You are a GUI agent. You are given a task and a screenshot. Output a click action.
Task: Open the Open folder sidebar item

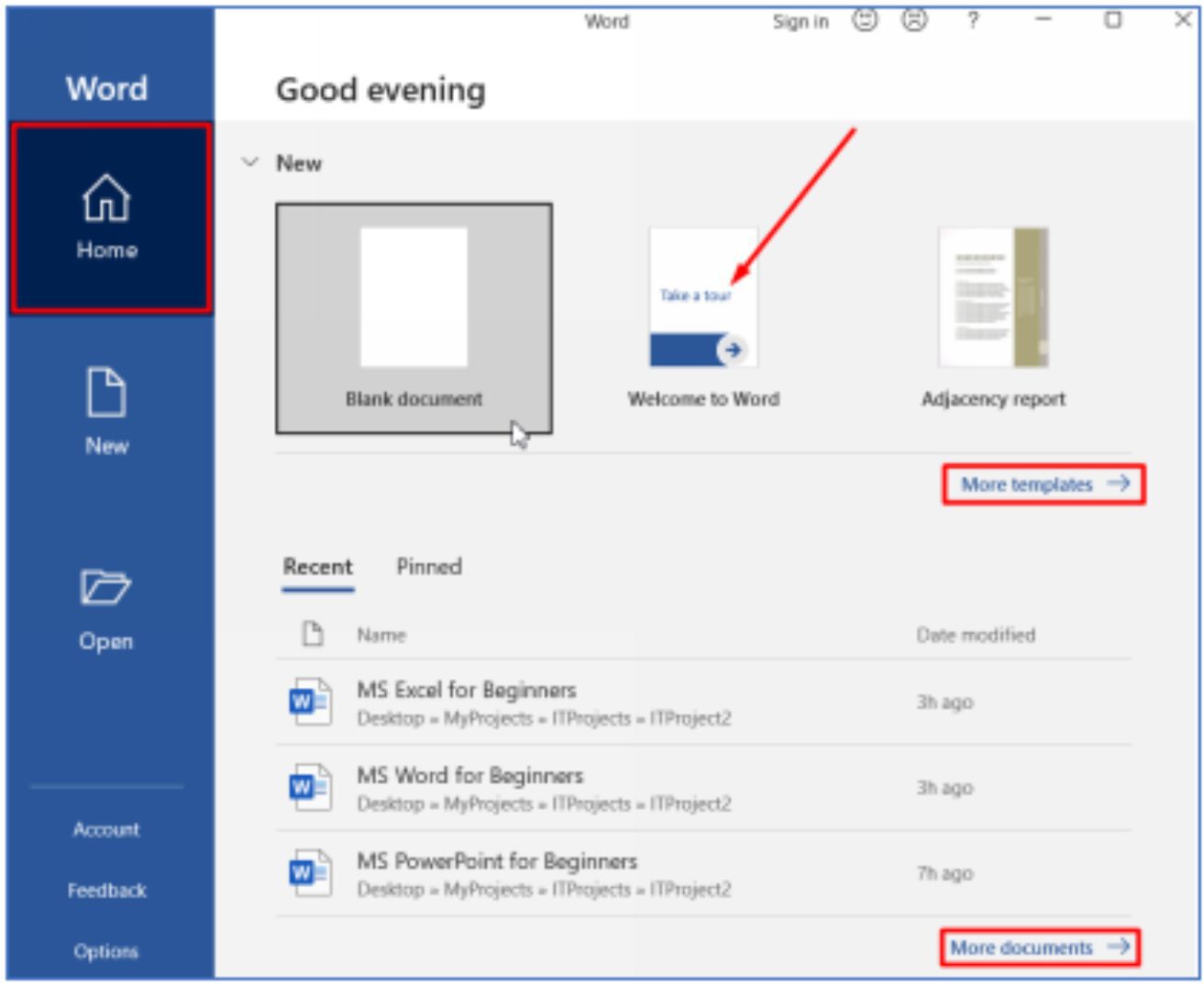tap(106, 610)
